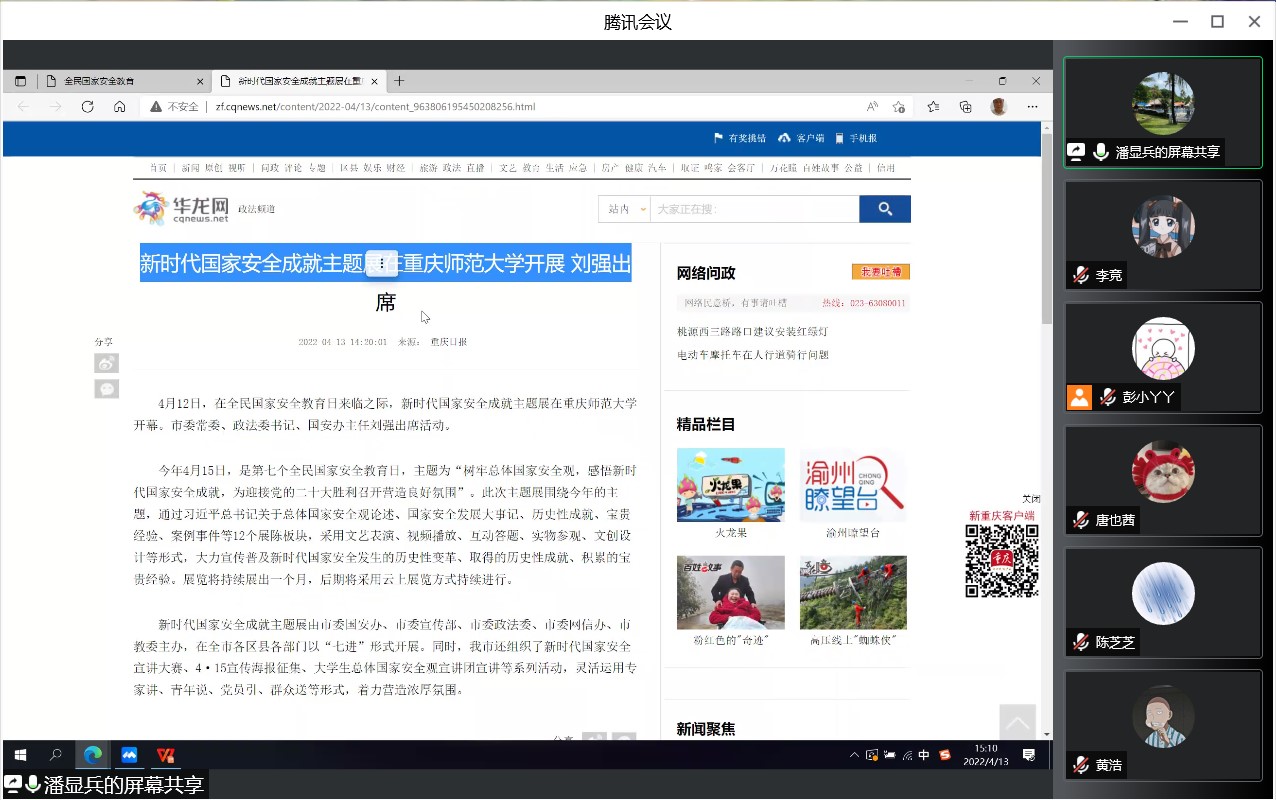Image resolution: width=1276 pixels, height=800 pixels.
Task: Toggle 李竞's muted microphone icon
Action: coord(1080,276)
